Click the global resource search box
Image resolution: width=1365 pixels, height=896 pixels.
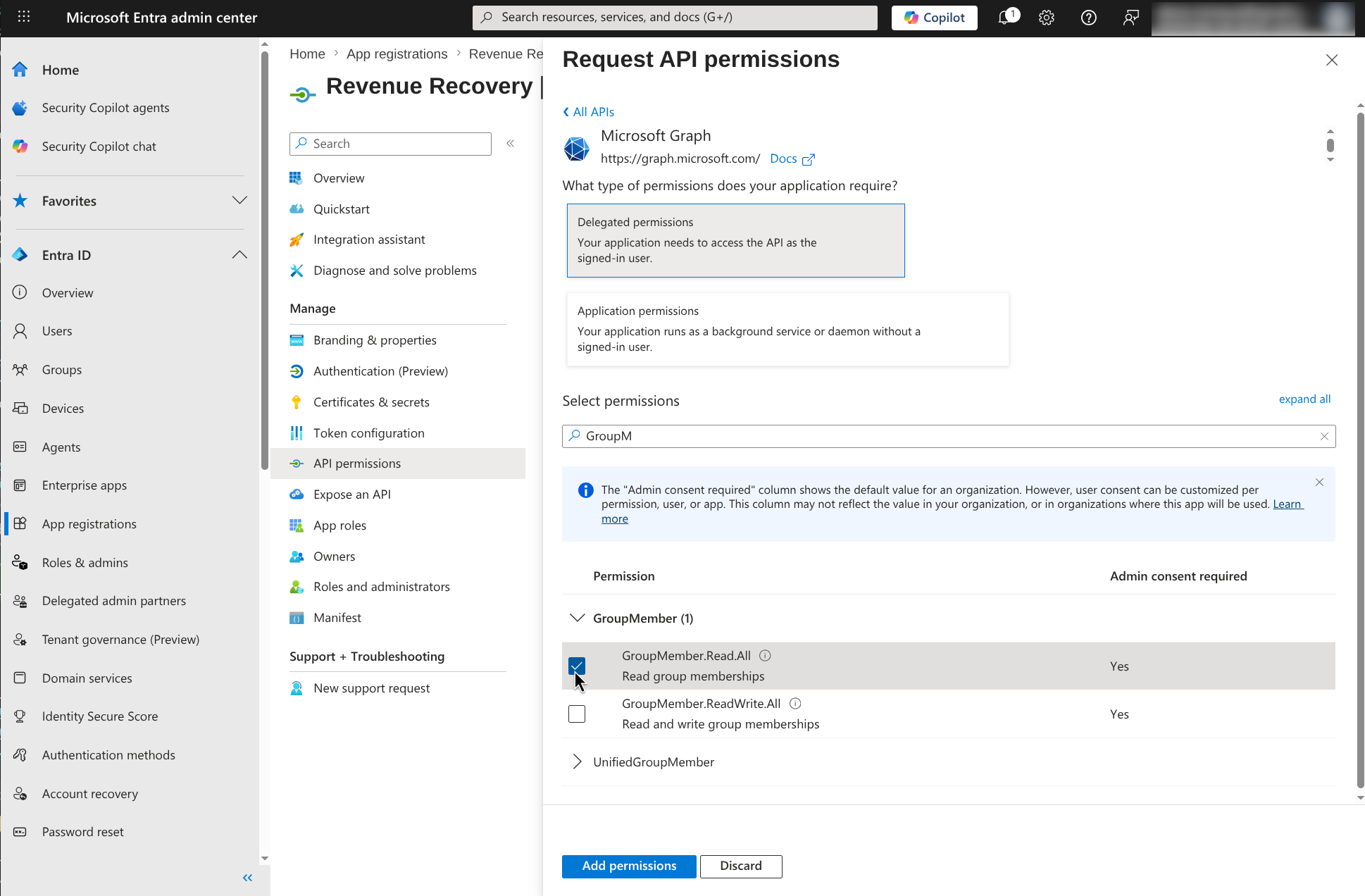(x=675, y=18)
